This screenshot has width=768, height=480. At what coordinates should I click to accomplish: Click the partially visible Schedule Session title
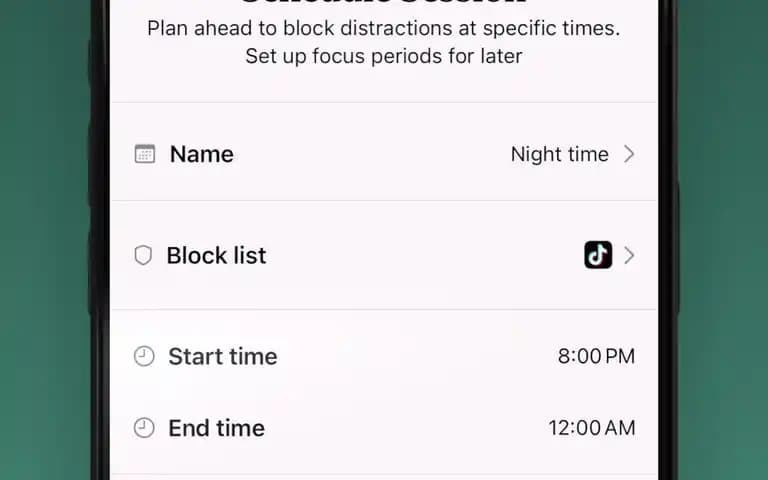click(384, 2)
